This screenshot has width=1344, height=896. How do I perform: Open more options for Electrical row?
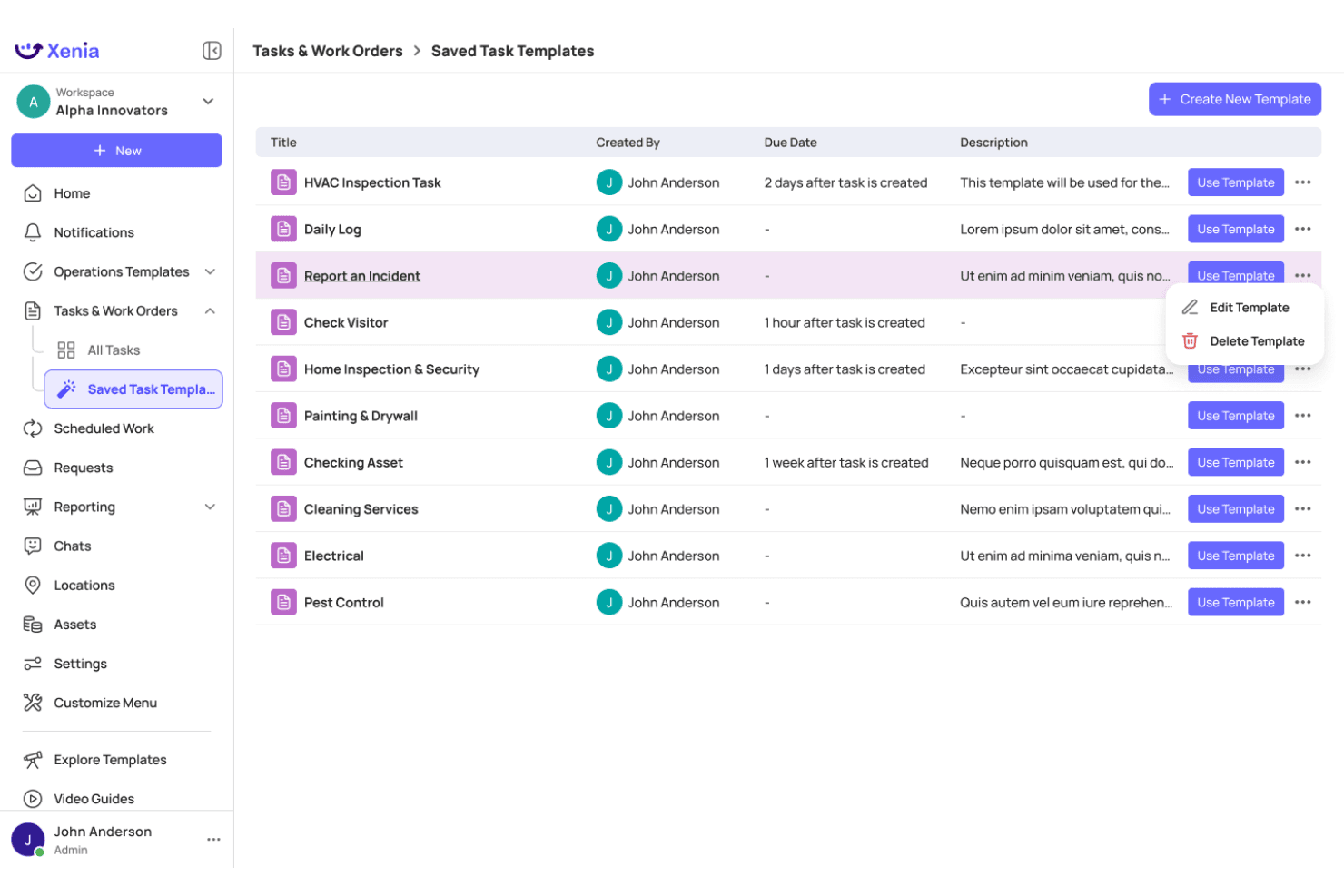(x=1303, y=556)
